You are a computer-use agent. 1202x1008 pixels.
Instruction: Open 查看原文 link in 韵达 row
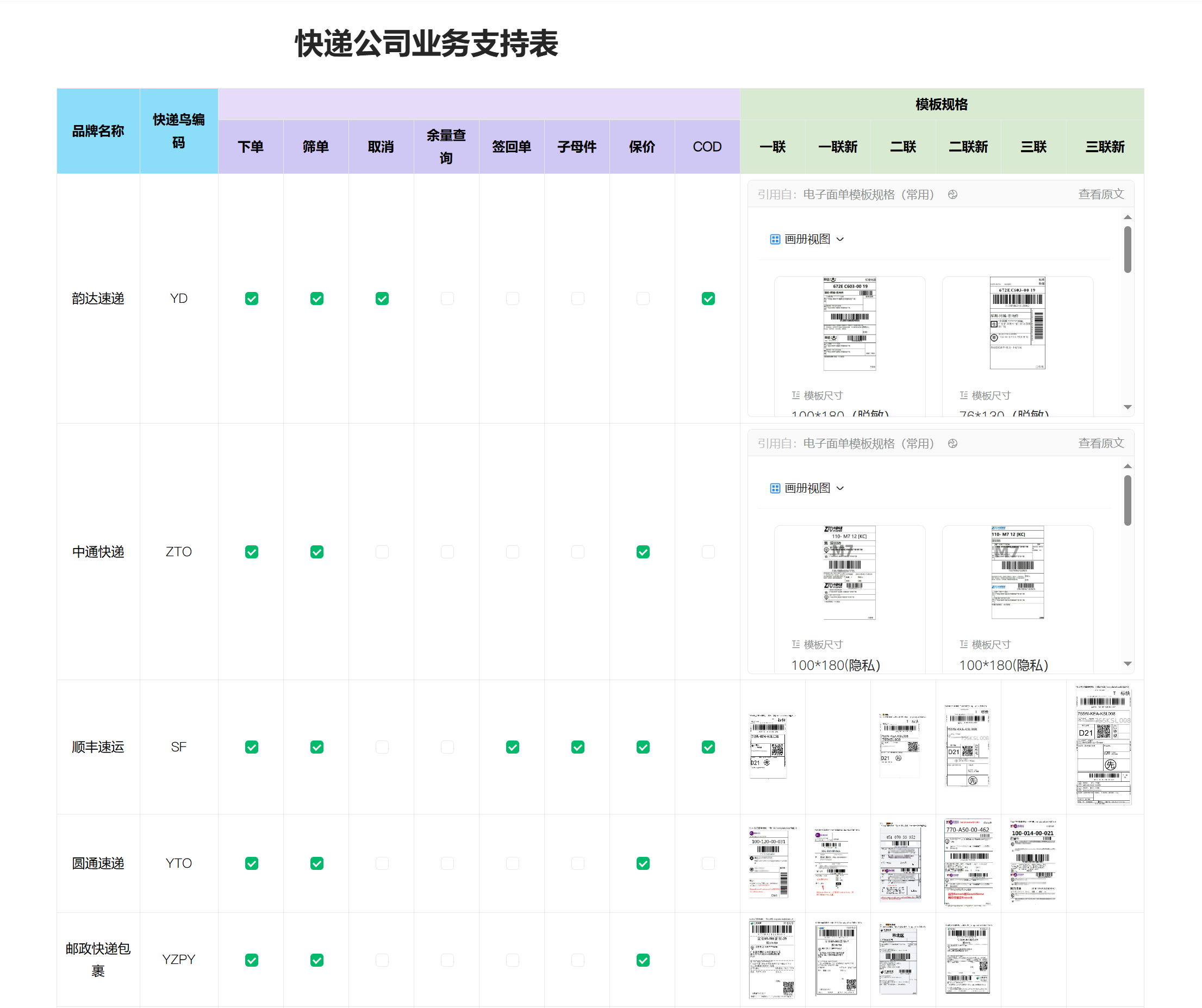click(1101, 195)
